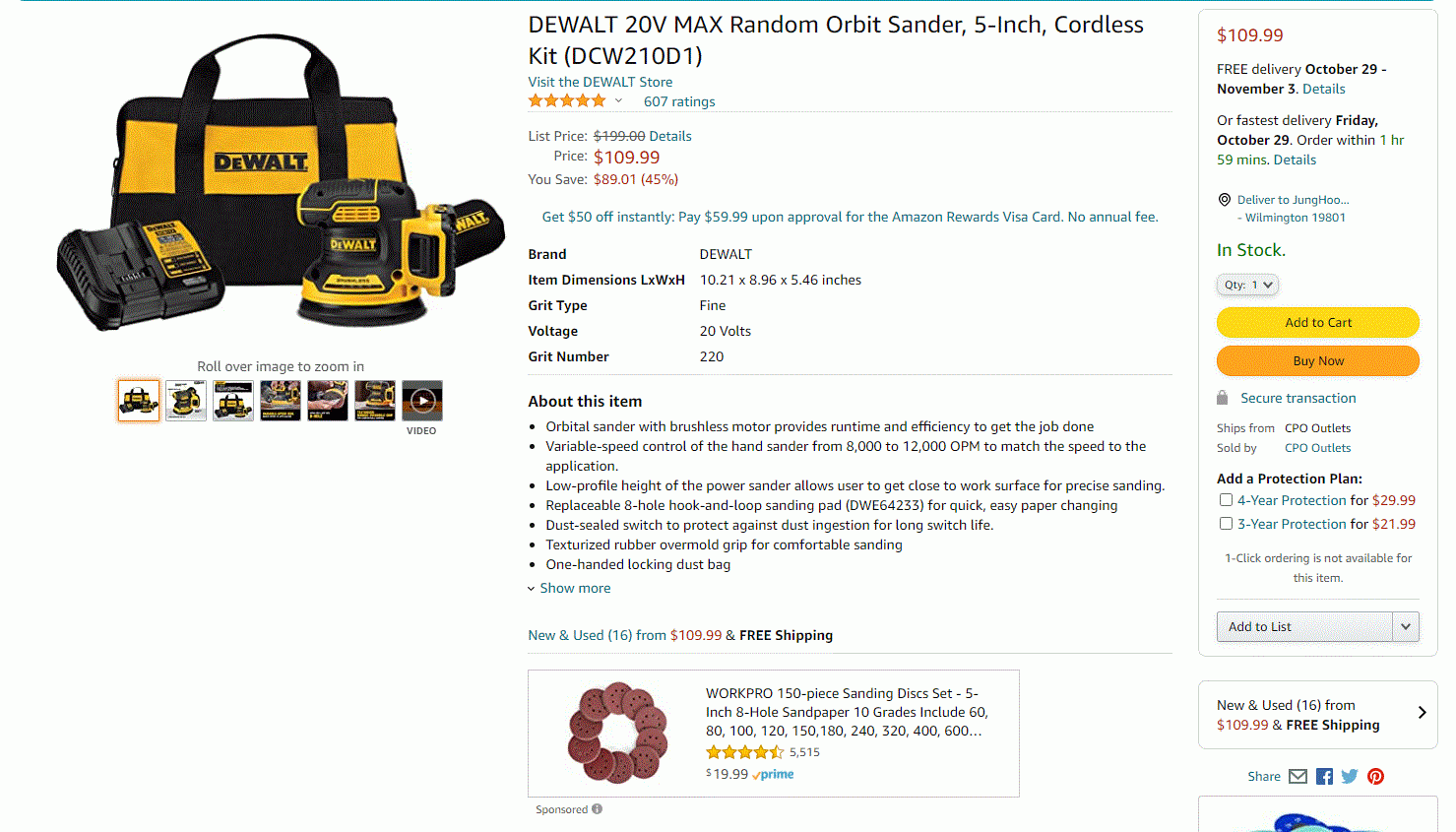Screen dimensions: 1456x832
Task: Share on Twitter icon
Action: click(1350, 776)
